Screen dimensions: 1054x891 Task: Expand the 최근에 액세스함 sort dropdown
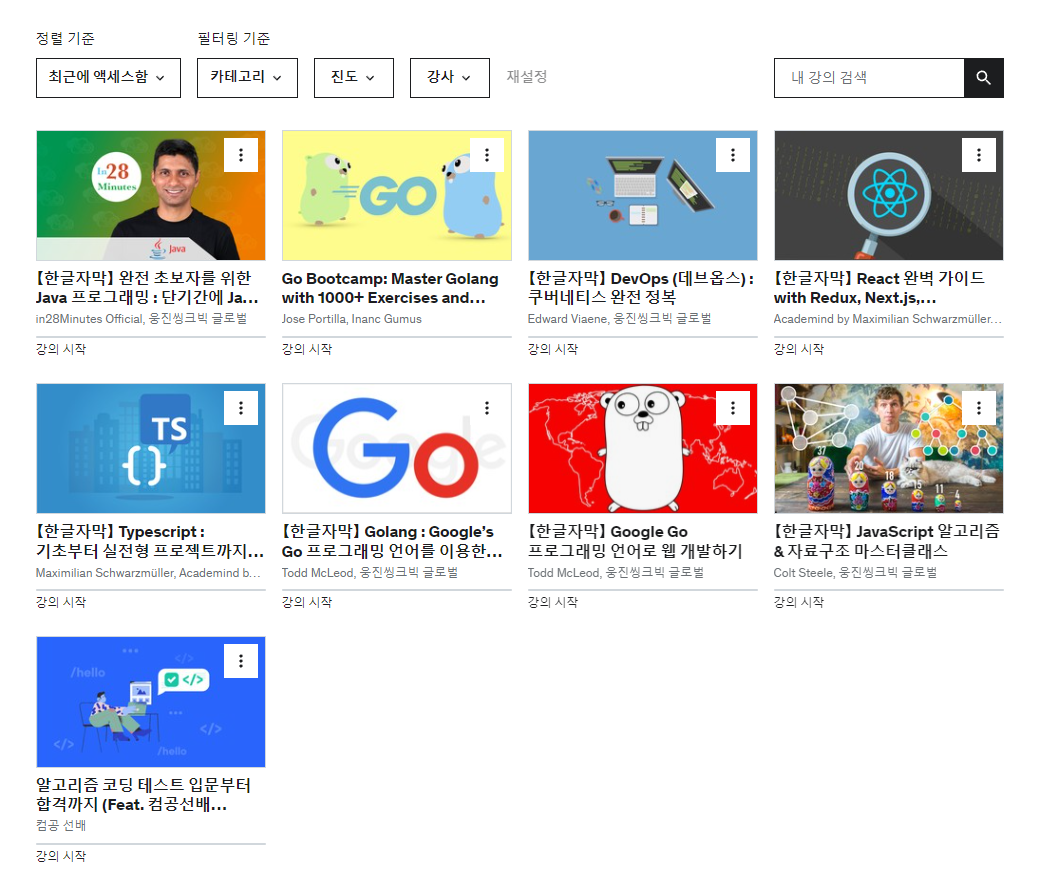[108, 78]
